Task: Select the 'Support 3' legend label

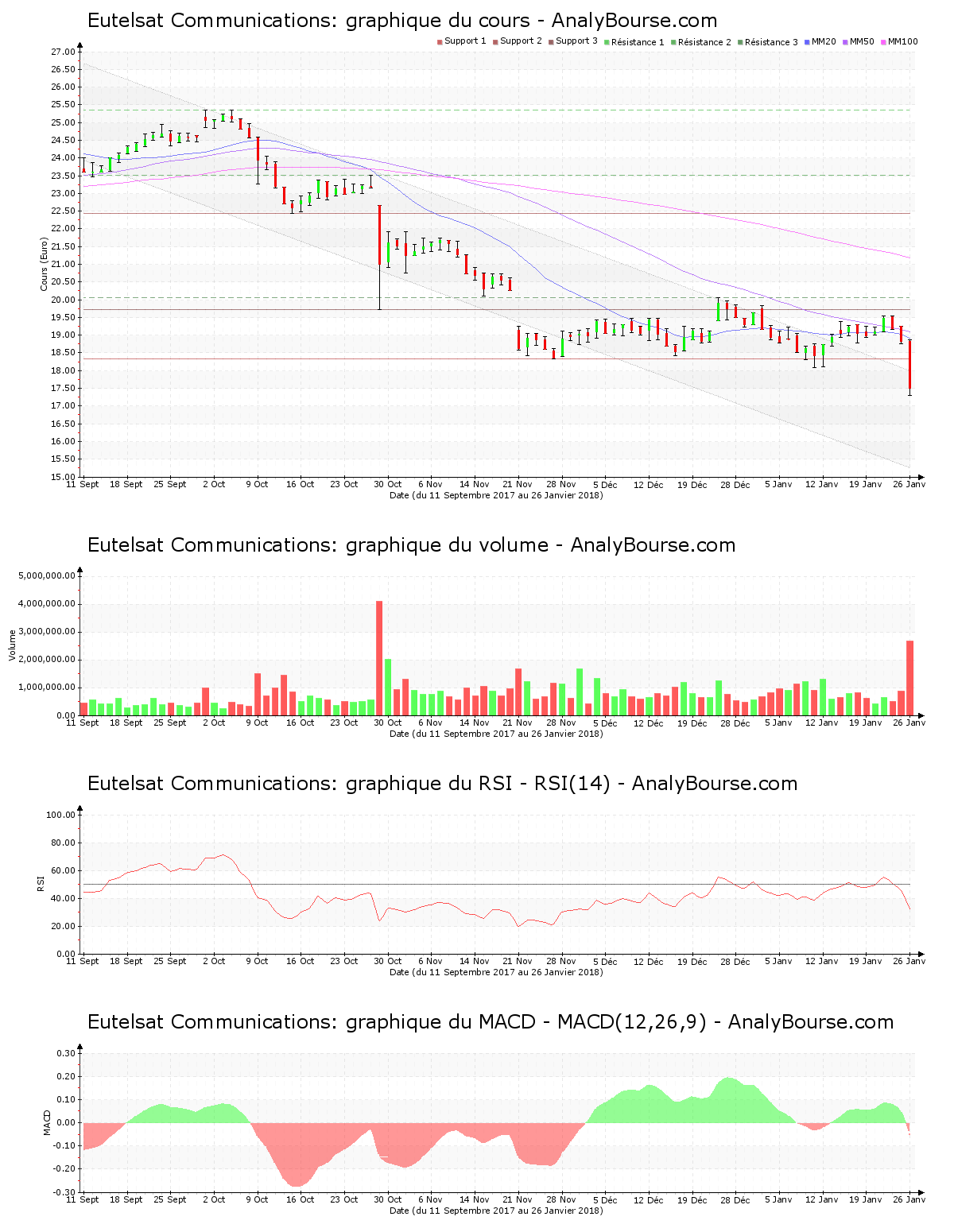Action: point(576,41)
